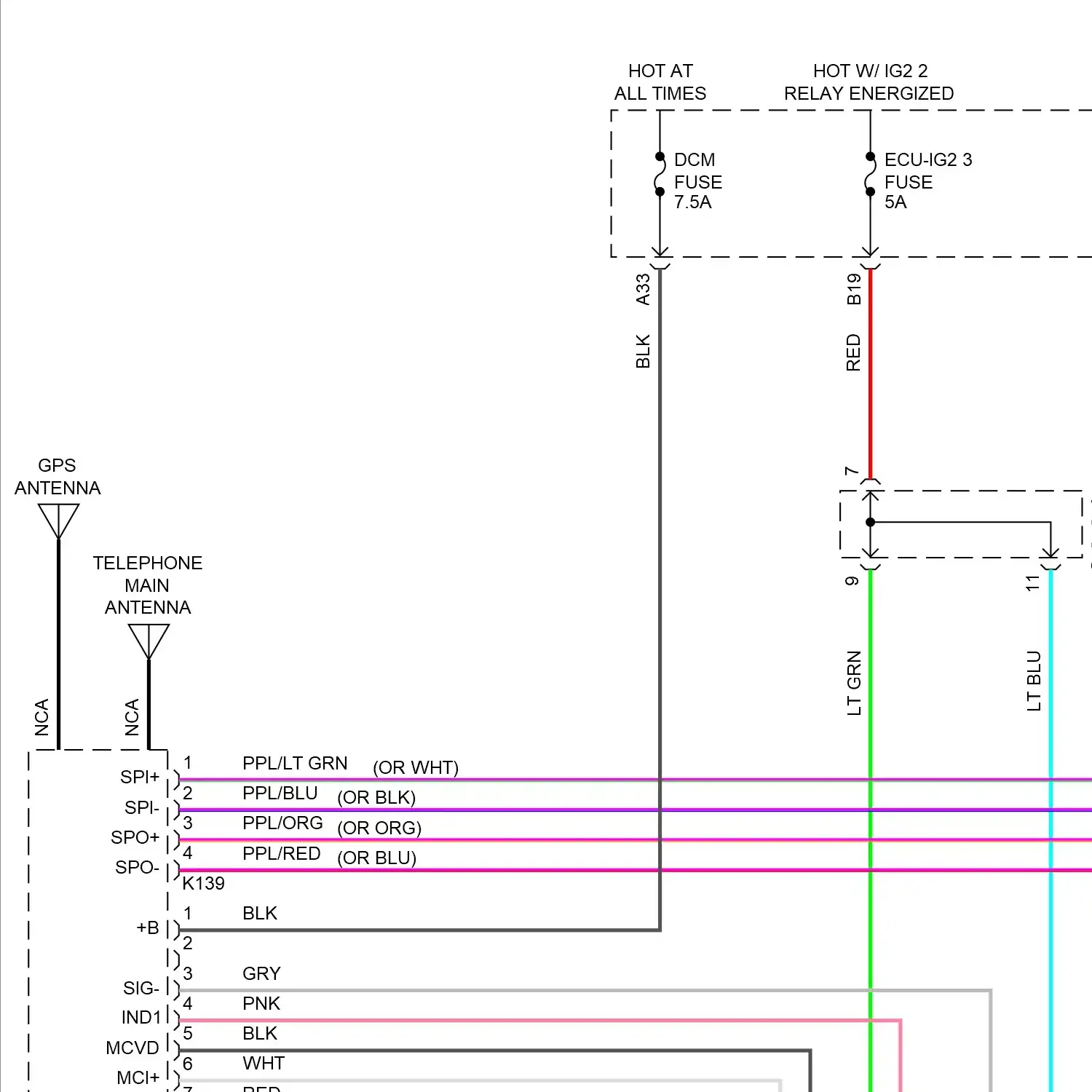The height and width of the screenshot is (1092, 1092).
Task: Click the ECU-IG2 3 fuse symbol
Action: [870, 174]
